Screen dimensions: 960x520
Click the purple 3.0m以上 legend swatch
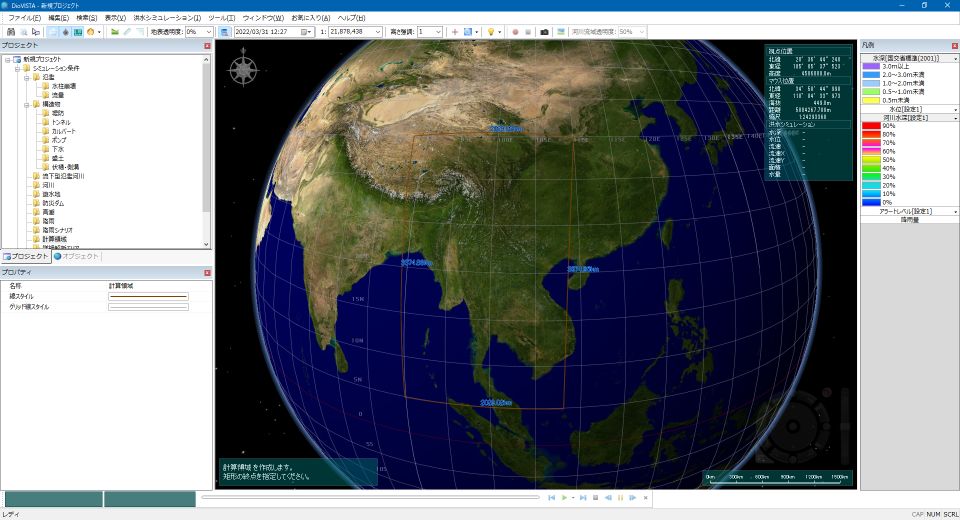pyautogui.click(x=871, y=66)
